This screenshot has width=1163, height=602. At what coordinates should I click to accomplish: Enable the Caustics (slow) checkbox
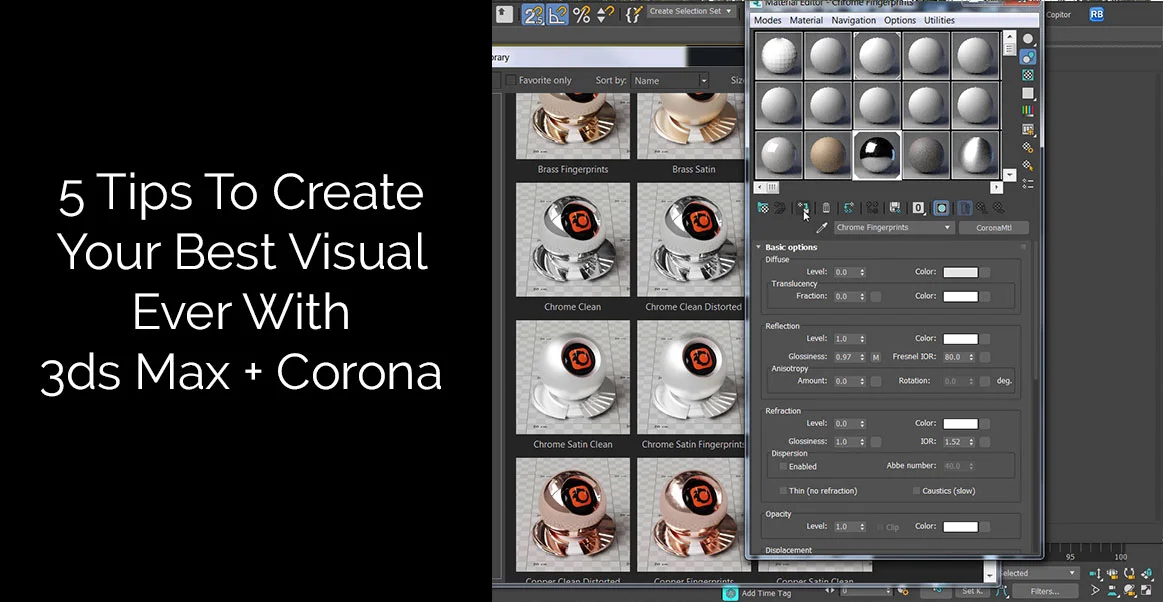coord(916,490)
